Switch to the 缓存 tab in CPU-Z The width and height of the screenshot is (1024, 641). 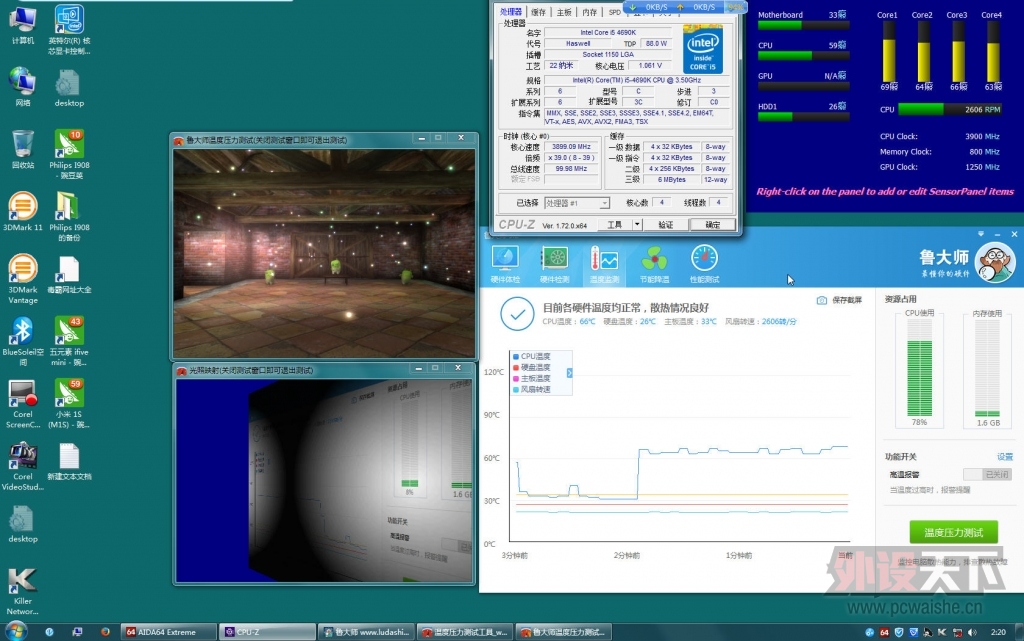click(538, 12)
